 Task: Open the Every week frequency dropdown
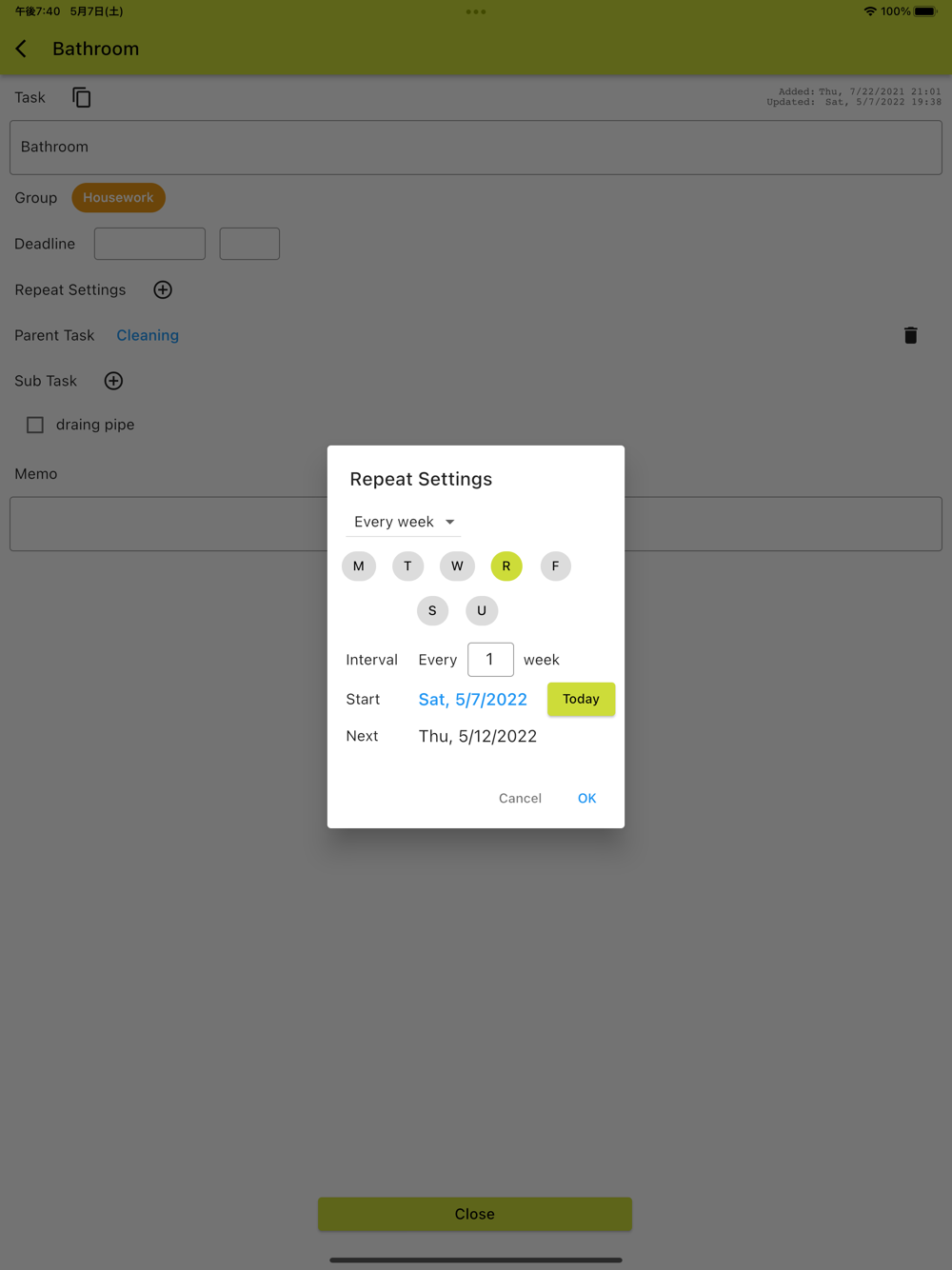click(404, 522)
